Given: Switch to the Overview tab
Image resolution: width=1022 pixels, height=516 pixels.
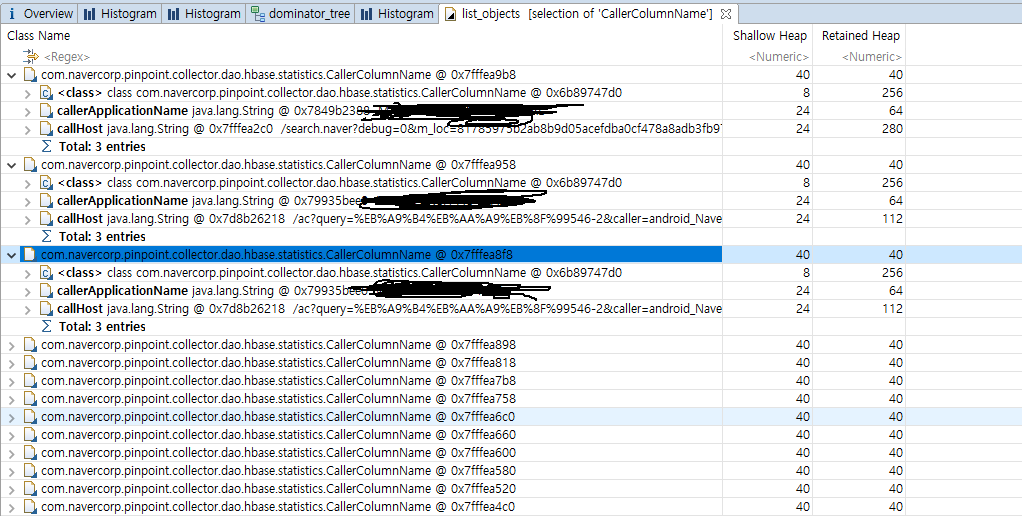Looking at the screenshot, I should pyautogui.click(x=39, y=13).
